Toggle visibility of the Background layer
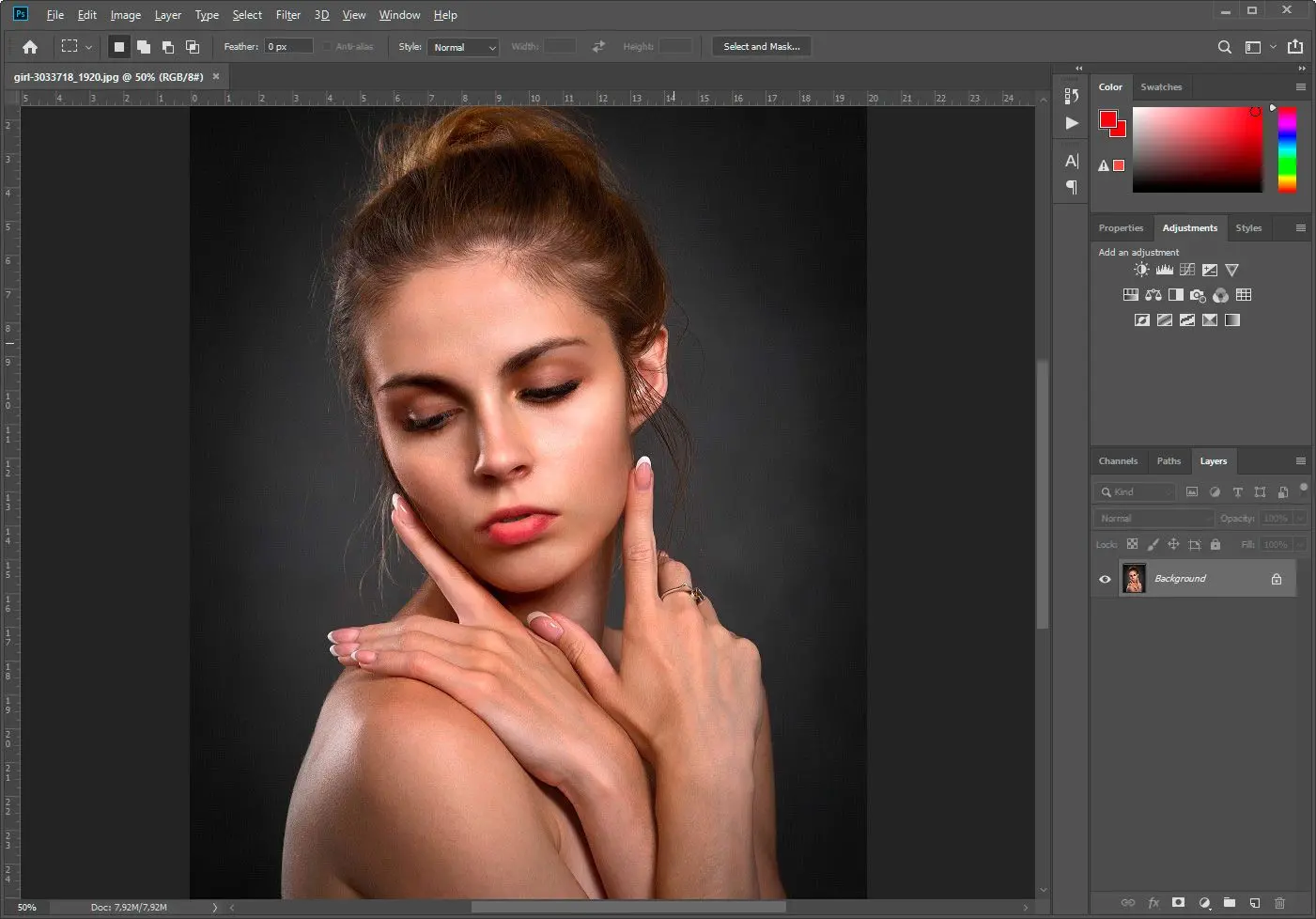 (1105, 579)
